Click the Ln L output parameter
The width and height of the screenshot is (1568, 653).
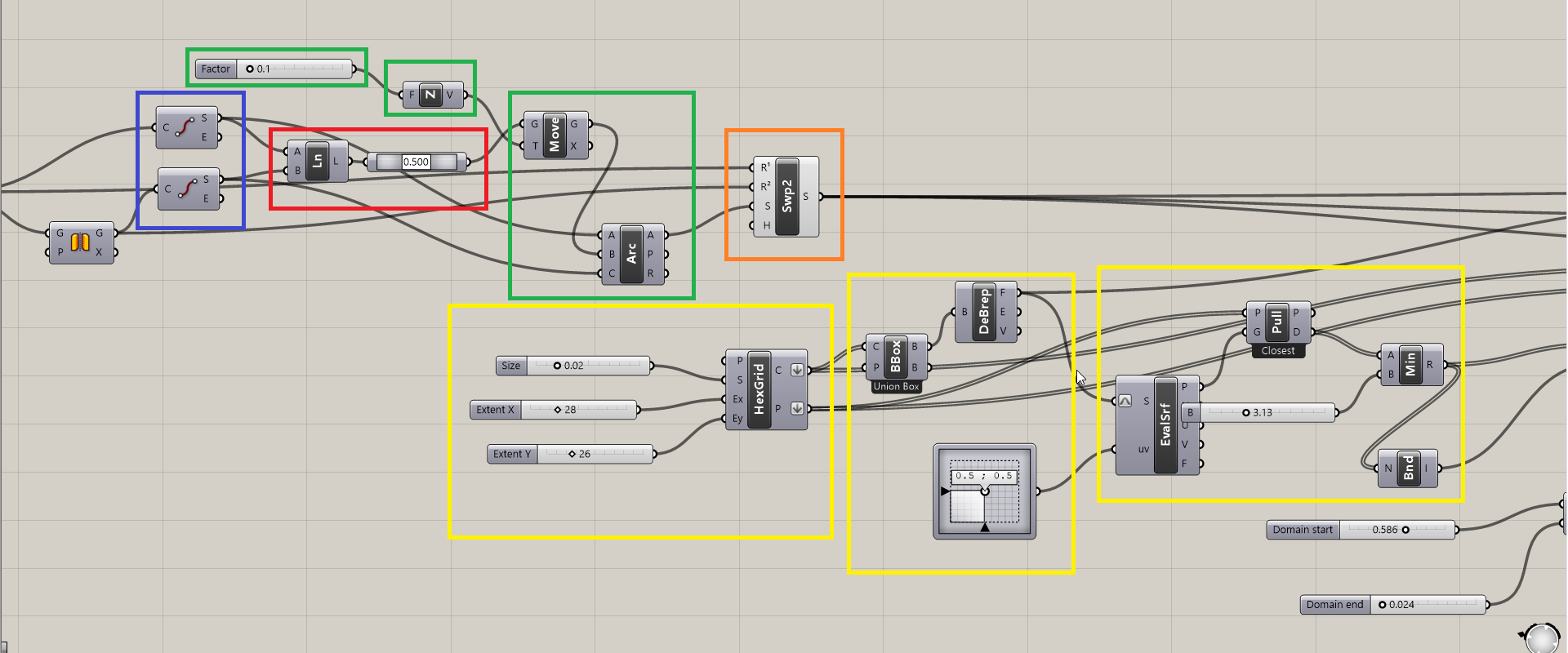pyautogui.click(x=336, y=161)
